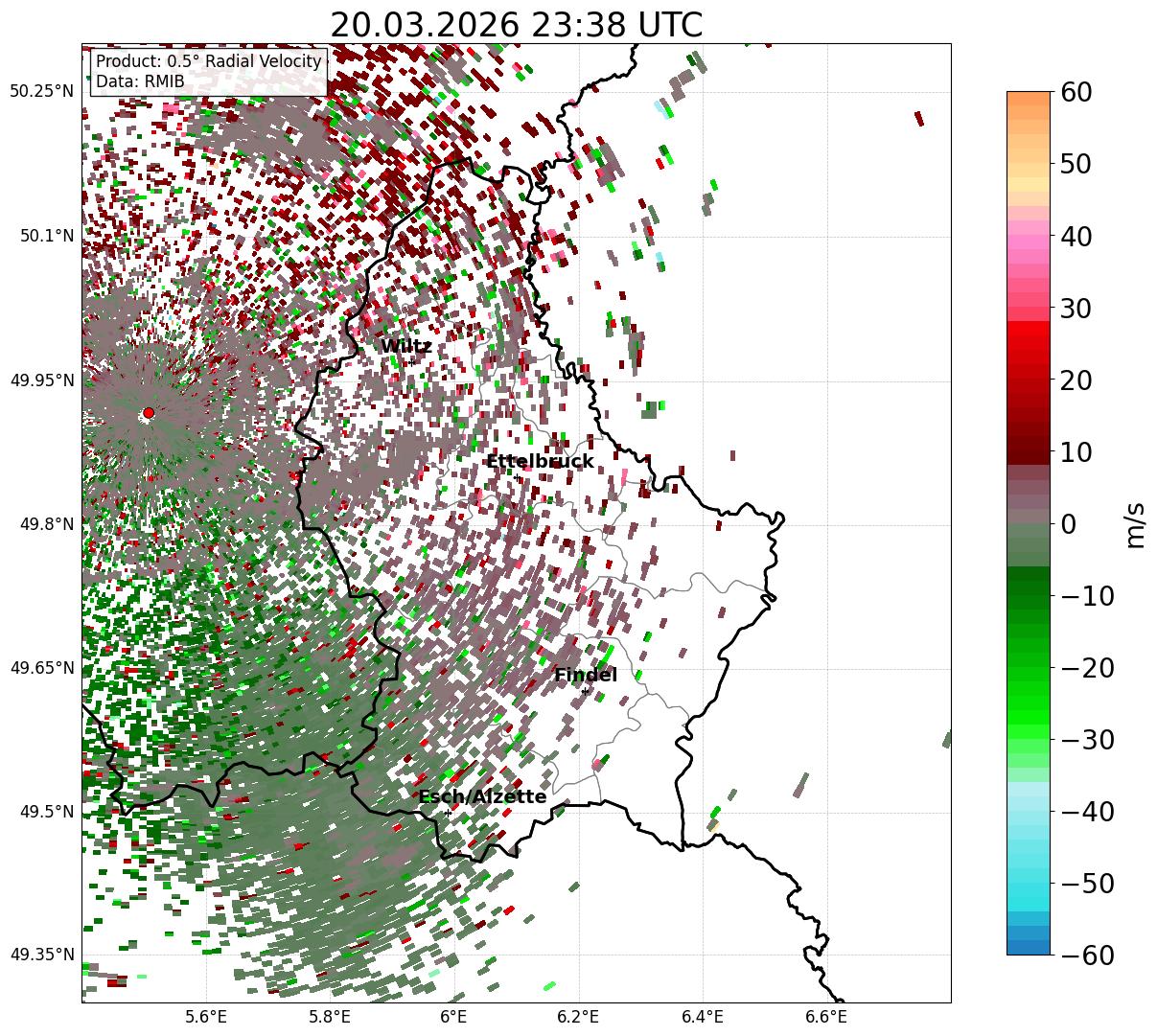This screenshot has width=1157, height=1036.
Task: Click the colorbar value −40
Action: pyautogui.click(x=1087, y=812)
